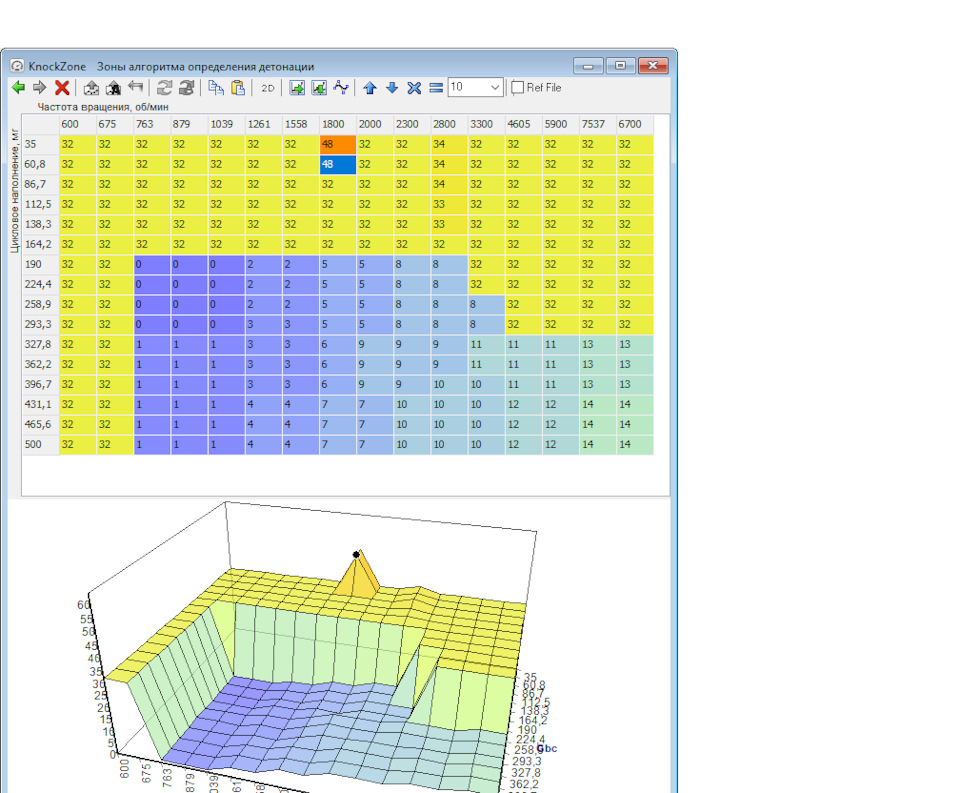Click the KnockZone window title icon
This screenshot has height=793, width=960.
[17, 66]
